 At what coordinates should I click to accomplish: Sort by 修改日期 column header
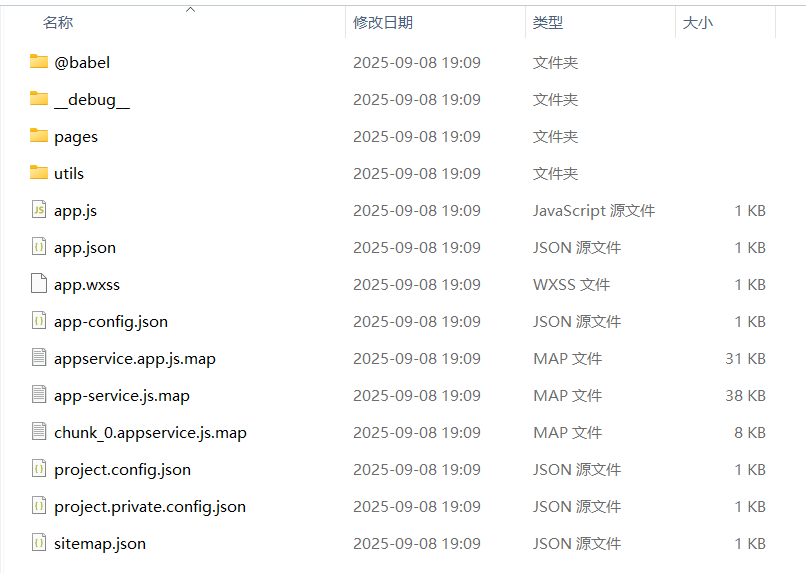tap(382, 22)
